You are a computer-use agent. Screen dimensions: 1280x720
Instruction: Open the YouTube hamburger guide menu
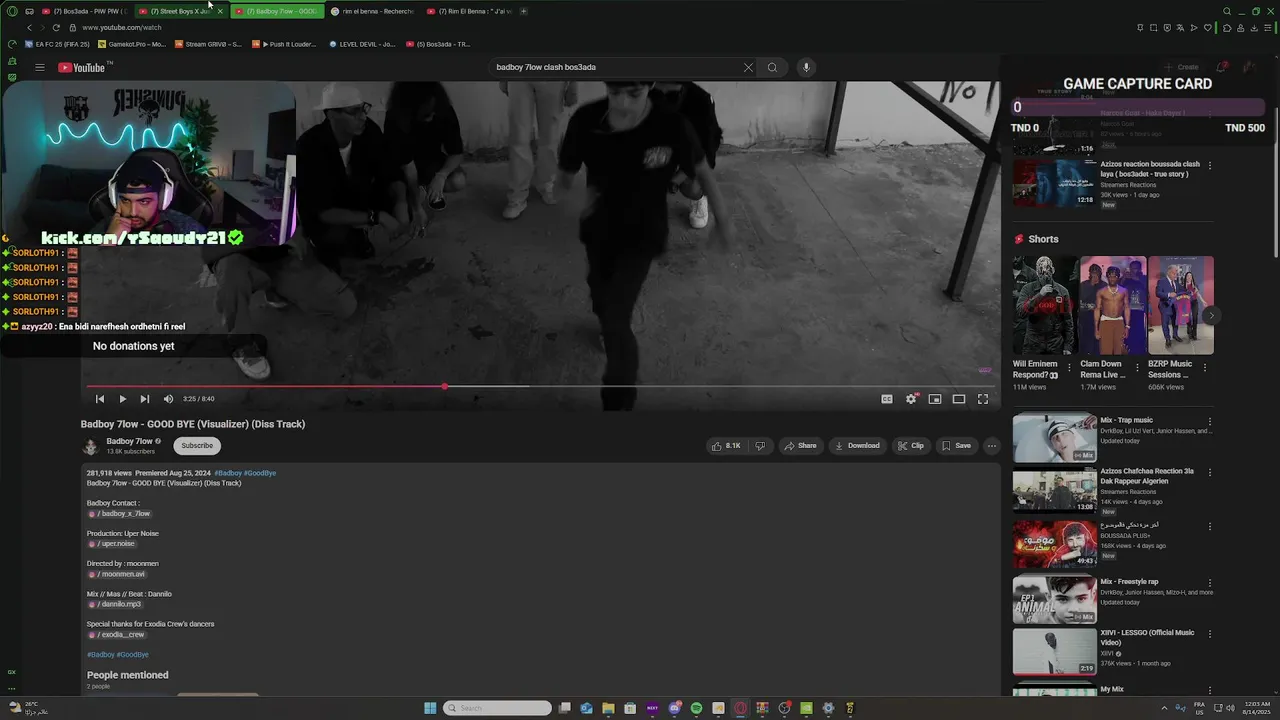40,67
